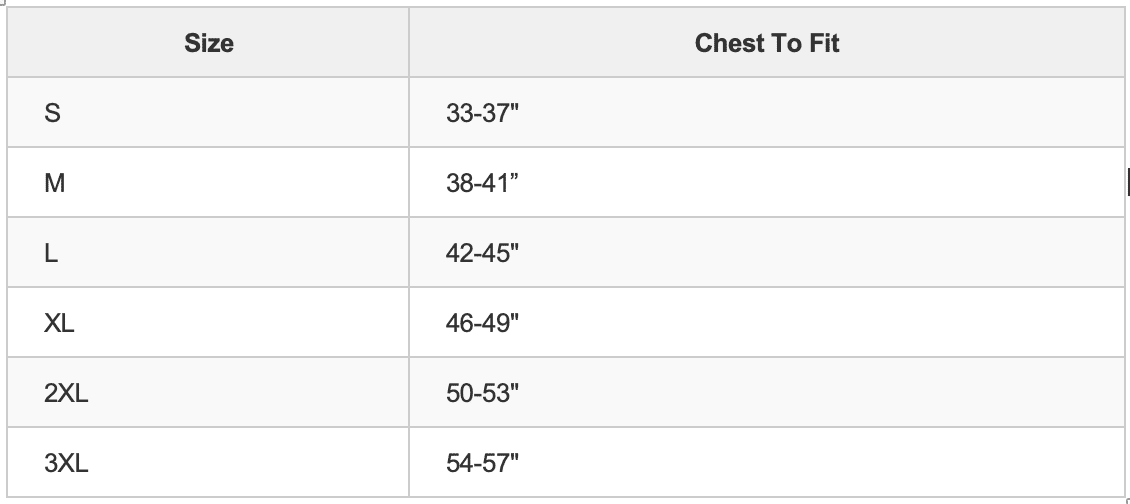
Task: Click the word Fit in header
Action: [x=823, y=43]
